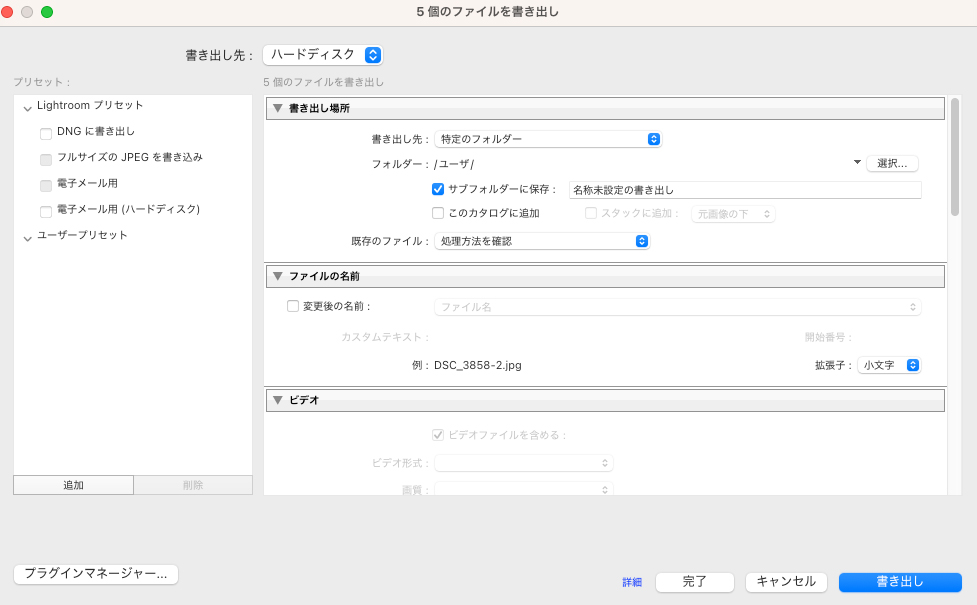Enable "フルサイズの JPEG を書き込み" preset
The width and height of the screenshot is (977, 605).
[x=46, y=157]
